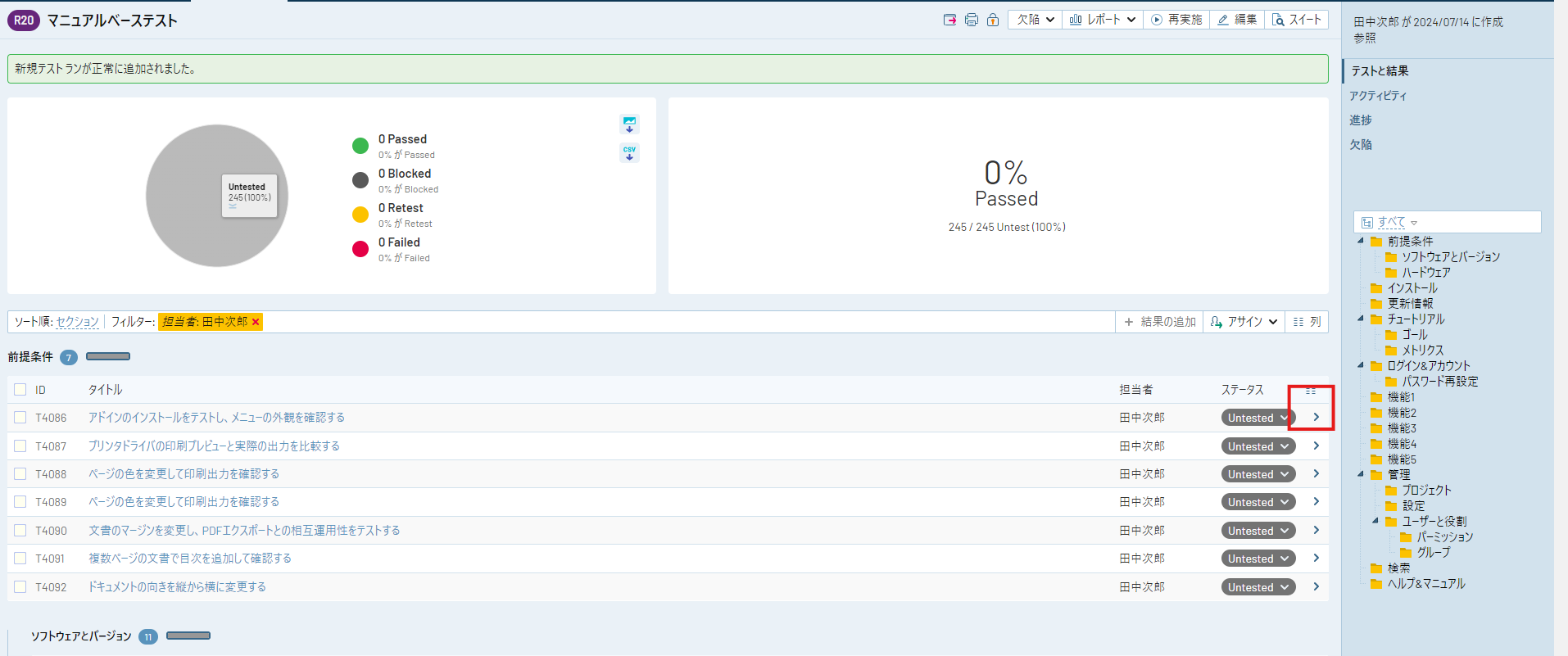
Task: Click the 再実施 button
Action: click(x=1176, y=20)
